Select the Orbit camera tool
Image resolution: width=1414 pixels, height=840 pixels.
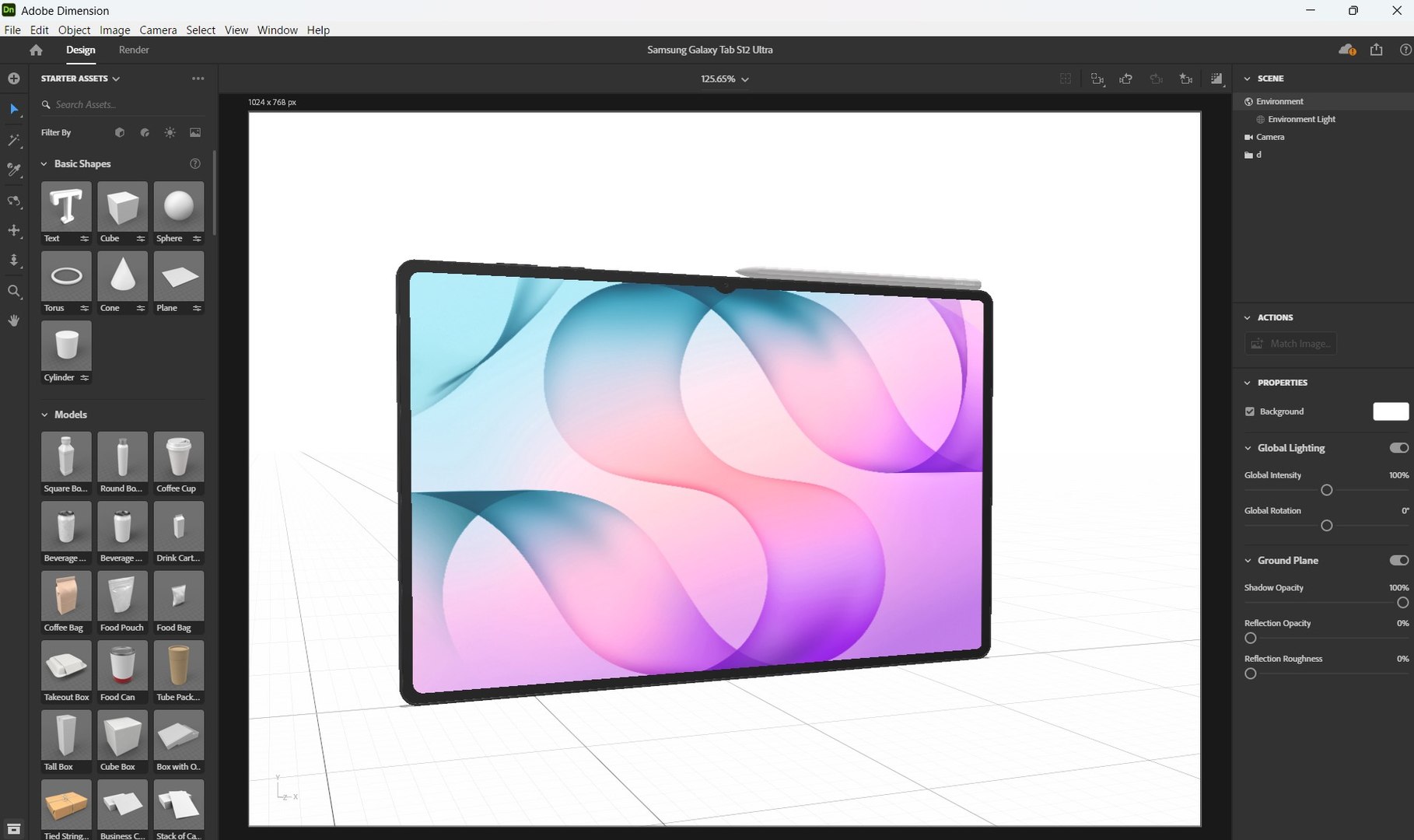tap(14, 201)
